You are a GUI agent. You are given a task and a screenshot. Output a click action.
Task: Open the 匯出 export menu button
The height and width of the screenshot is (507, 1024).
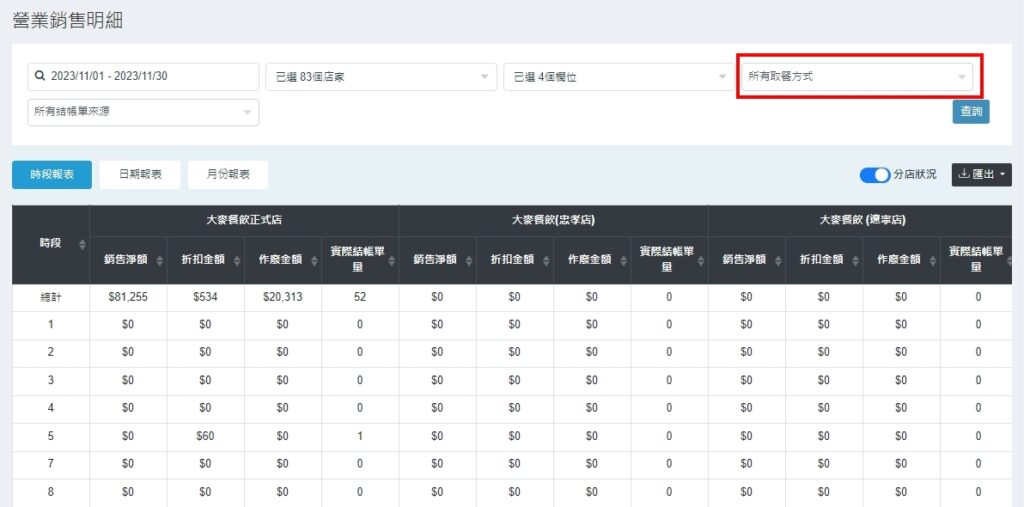[x=981, y=175]
